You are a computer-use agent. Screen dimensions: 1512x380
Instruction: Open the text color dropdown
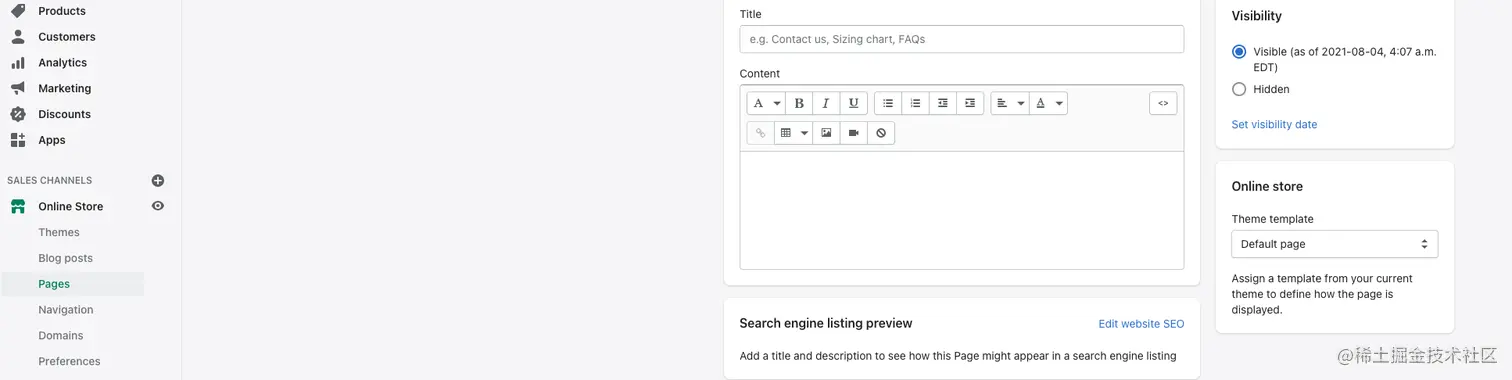pos(1048,103)
